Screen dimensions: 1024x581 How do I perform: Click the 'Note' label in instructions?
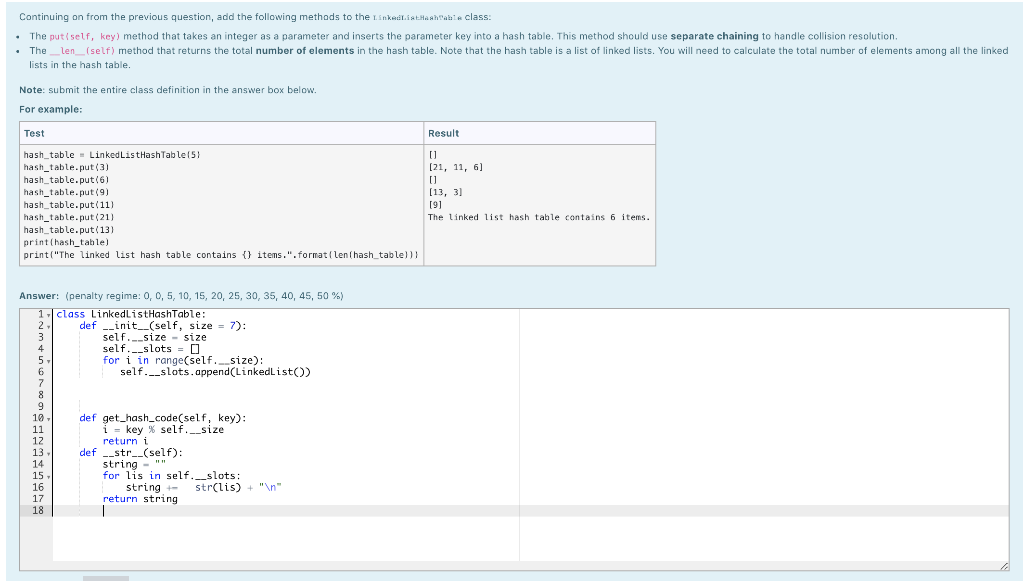tap(31, 90)
